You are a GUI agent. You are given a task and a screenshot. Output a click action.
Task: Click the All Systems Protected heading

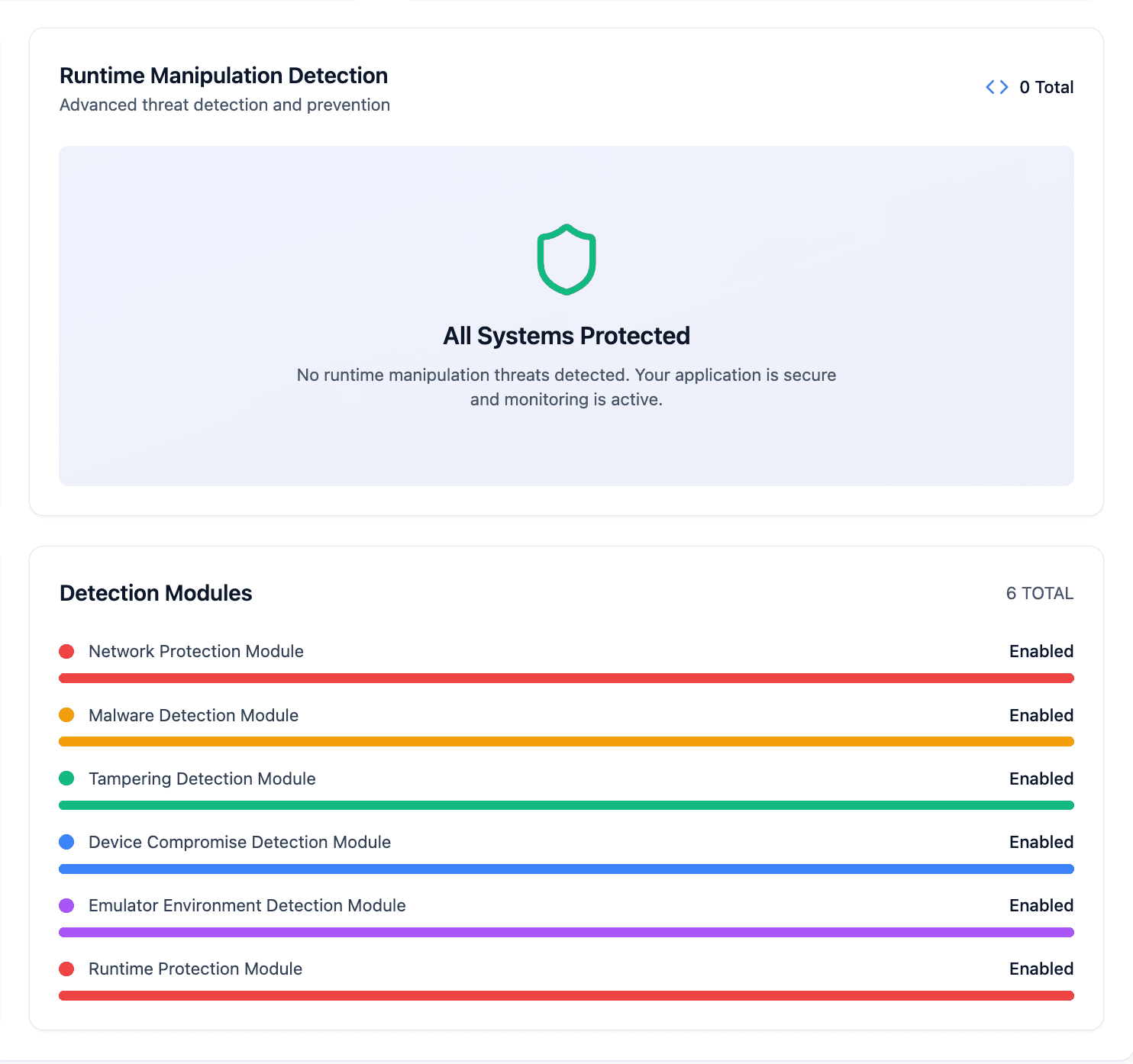566,336
